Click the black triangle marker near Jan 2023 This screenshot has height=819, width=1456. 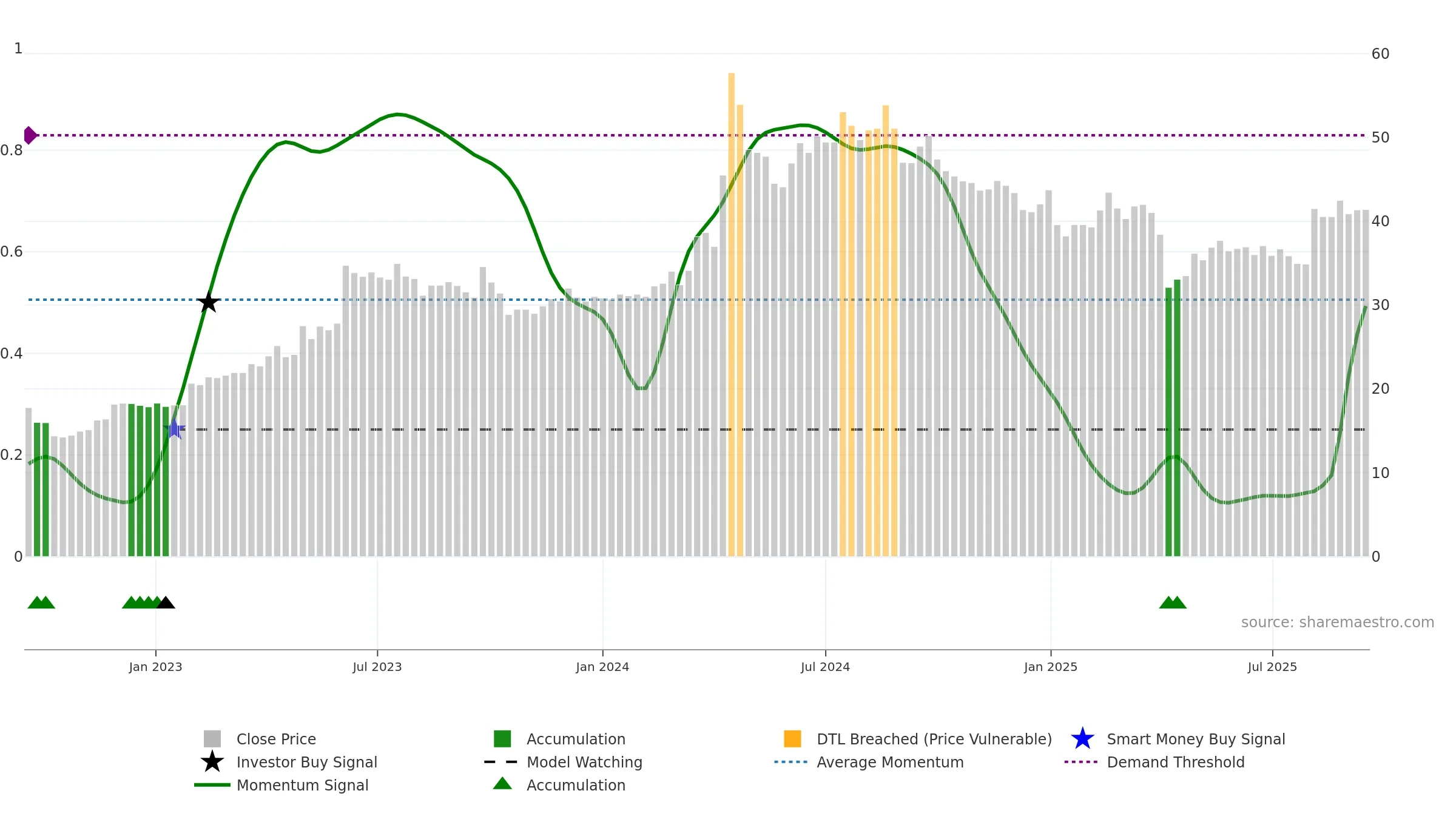(x=166, y=602)
